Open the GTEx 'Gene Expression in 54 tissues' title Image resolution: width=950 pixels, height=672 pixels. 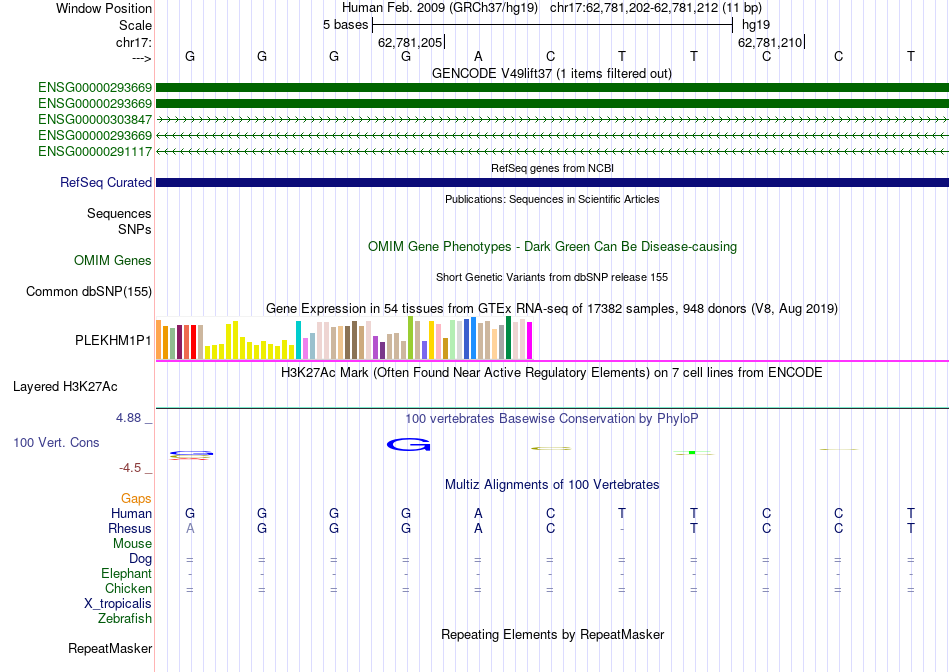click(552, 308)
